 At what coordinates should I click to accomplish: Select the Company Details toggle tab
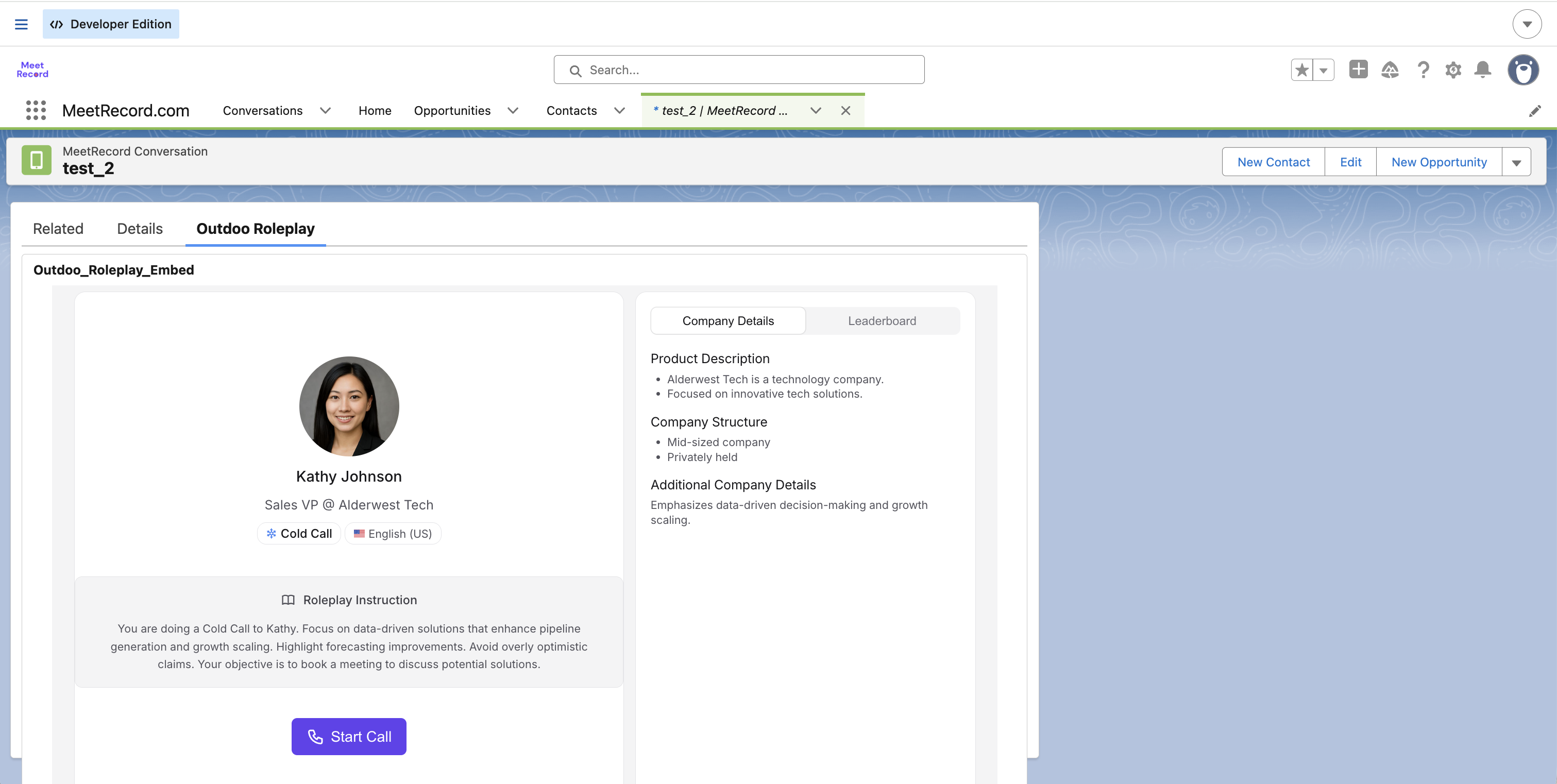pyautogui.click(x=727, y=321)
